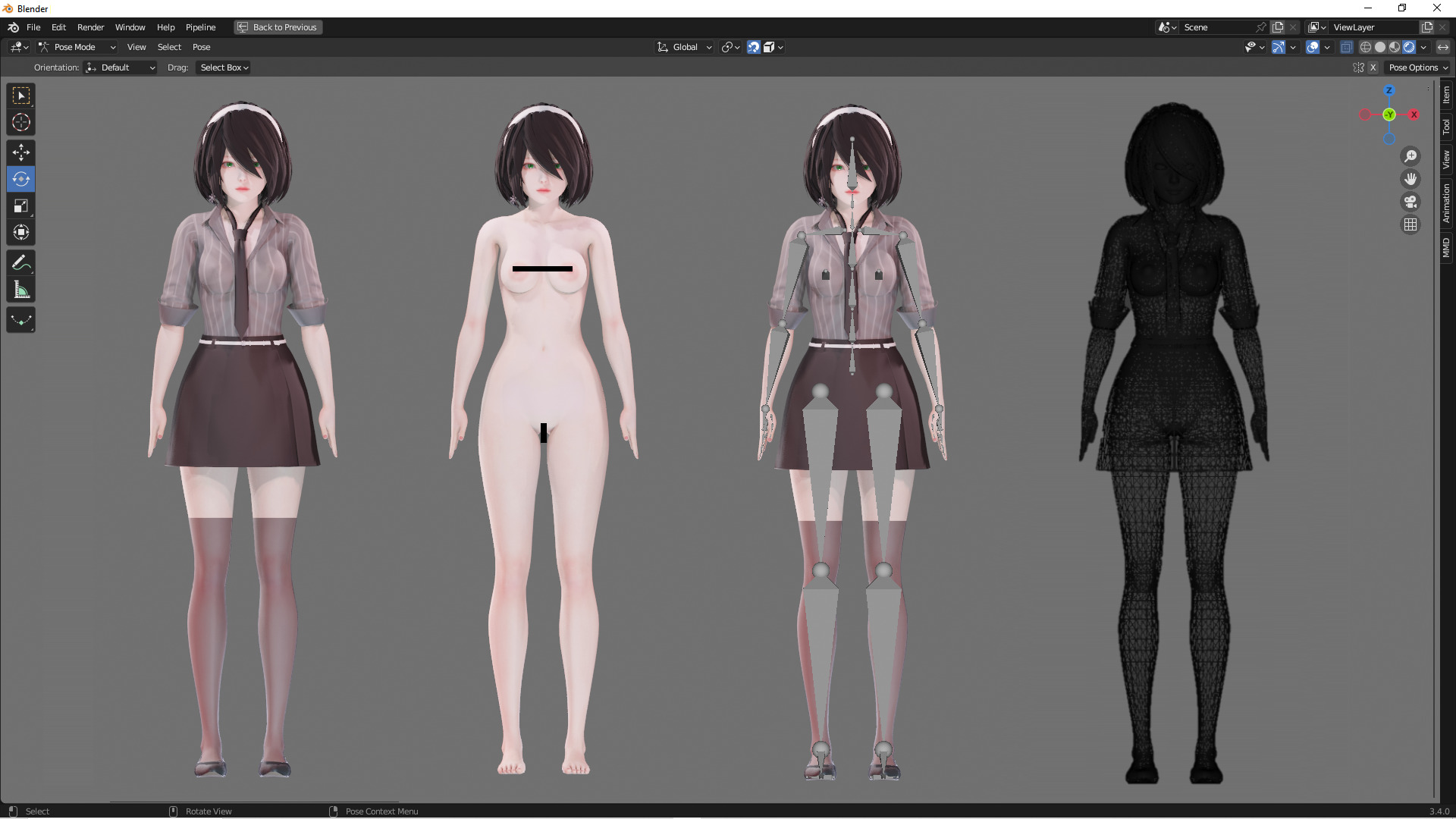Screen dimensions: 1456x819
Task: Open the Tool sidebar tab
Action: pyautogui.click(x=1446, y=127)
